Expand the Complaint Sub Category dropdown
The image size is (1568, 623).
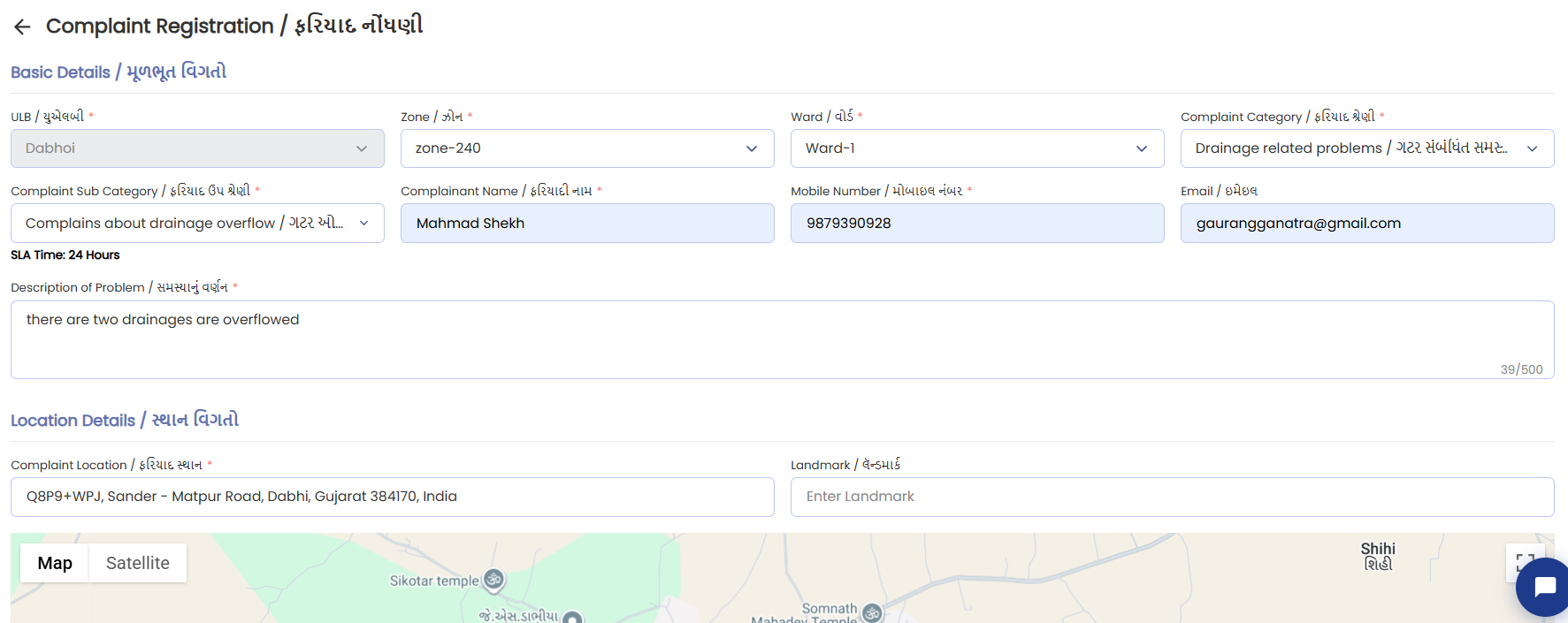click(x=197, y=223)
